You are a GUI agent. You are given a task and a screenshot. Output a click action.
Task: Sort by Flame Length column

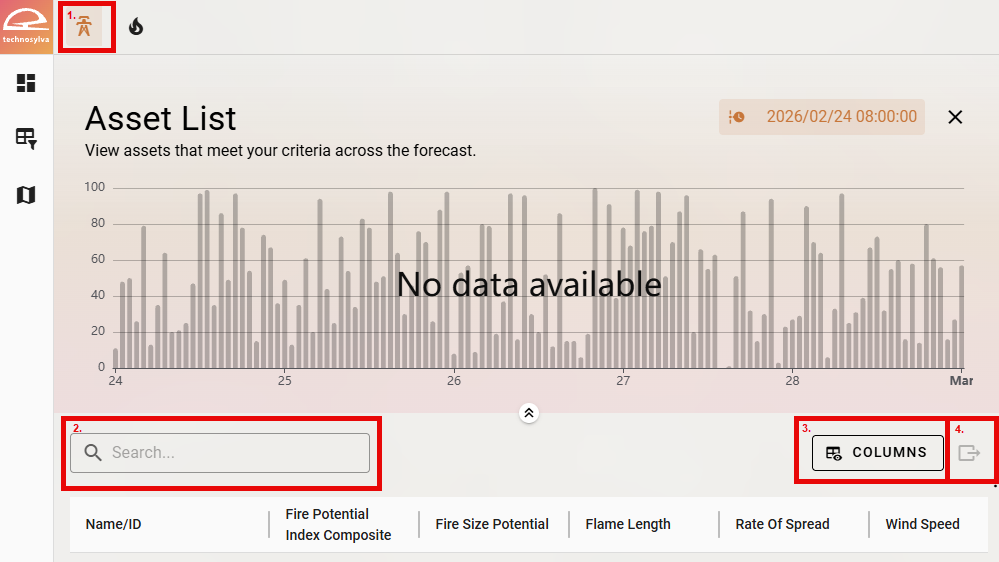tap(628, 524)
